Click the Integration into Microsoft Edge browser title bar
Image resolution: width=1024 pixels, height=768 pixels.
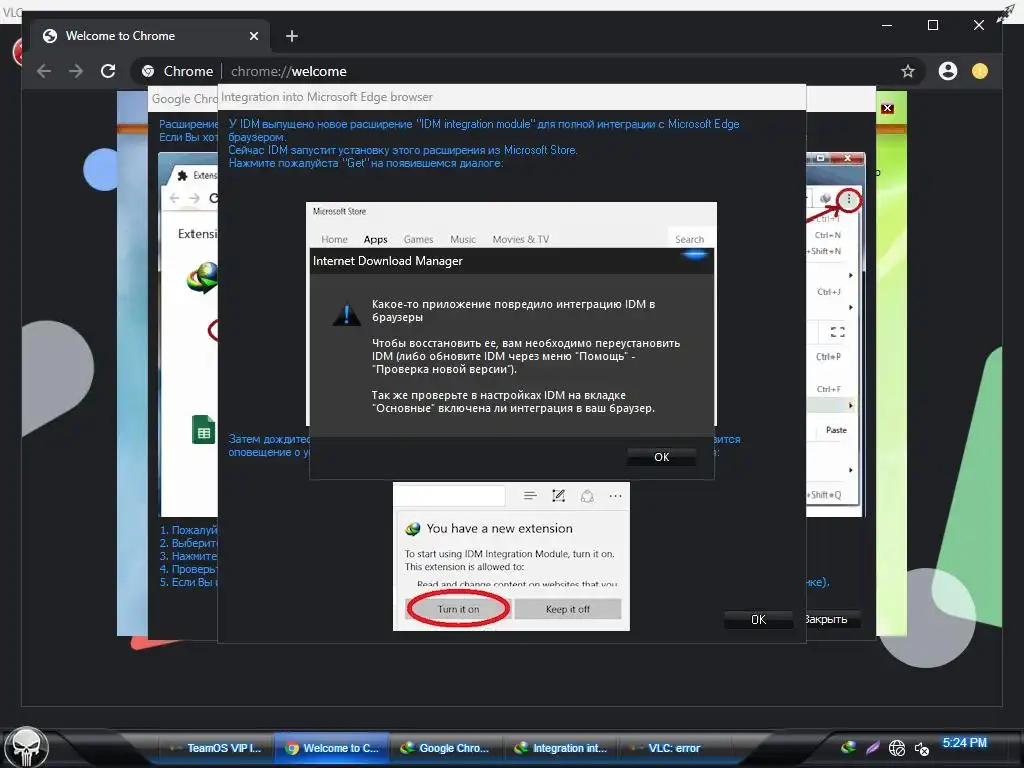pyautogui.click(x=511, y=97)
